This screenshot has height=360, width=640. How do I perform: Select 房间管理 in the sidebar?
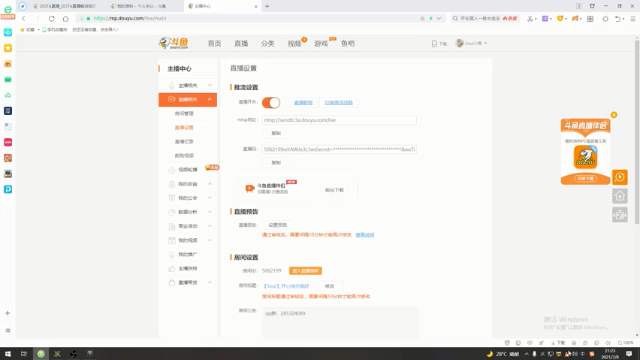pos(184,113)
